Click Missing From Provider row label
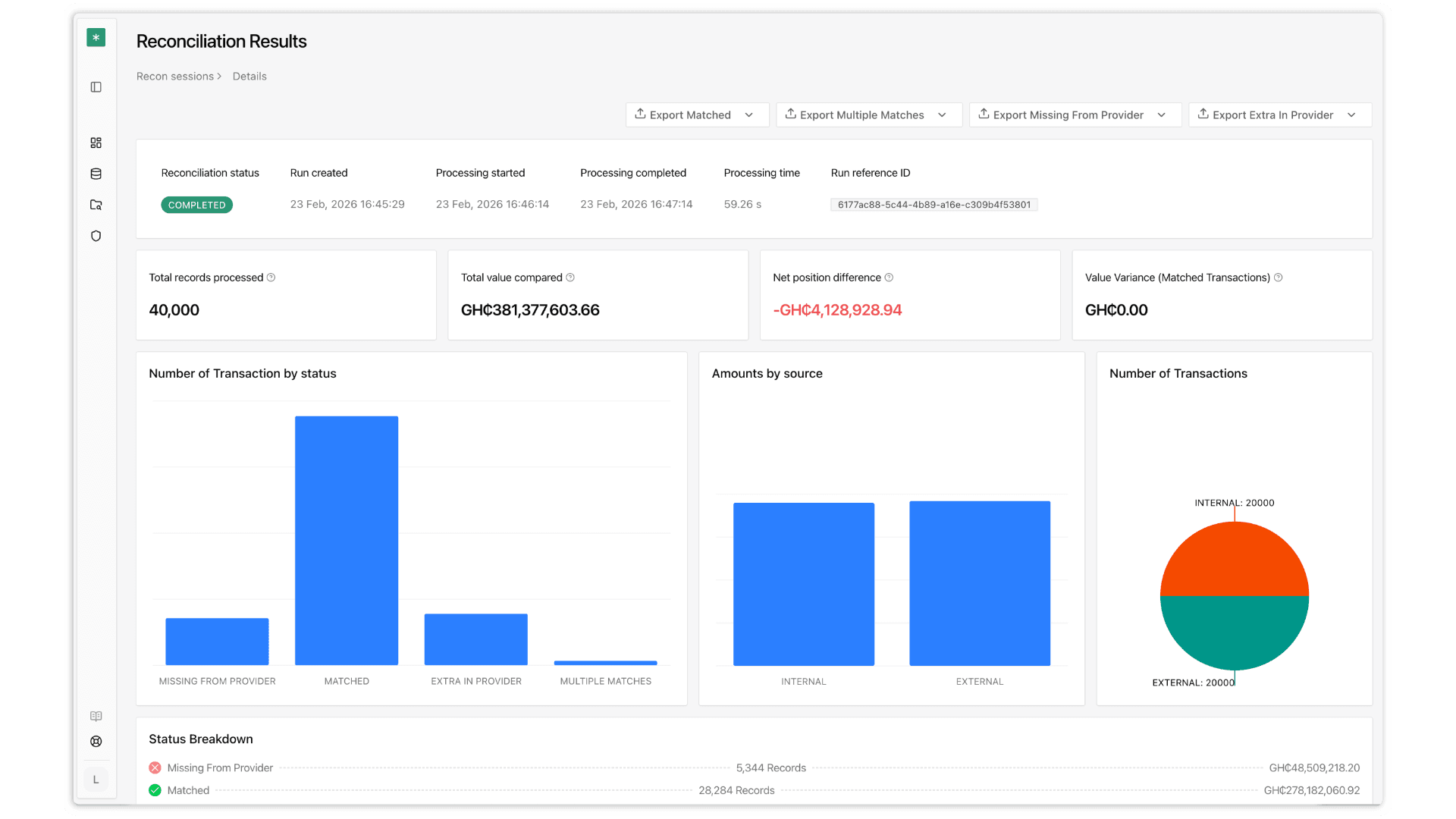Viewport: 1456px width, 819px height. click(x=220, y=768)
